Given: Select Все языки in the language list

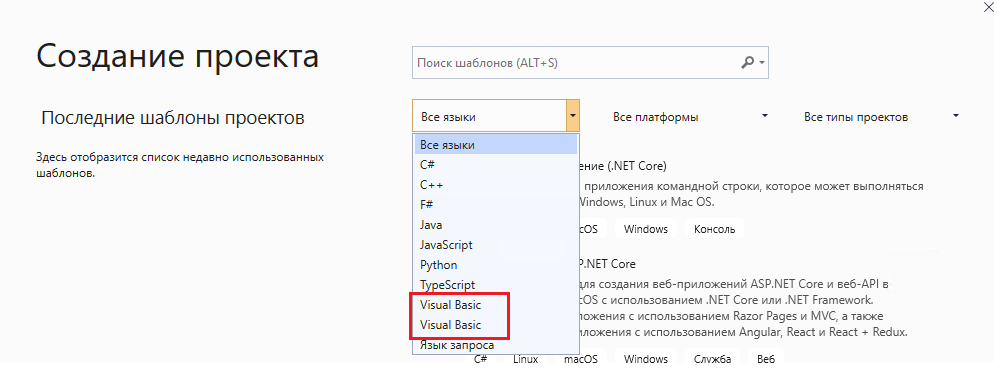Looking at the screenshot, I should tap(496, 145).
